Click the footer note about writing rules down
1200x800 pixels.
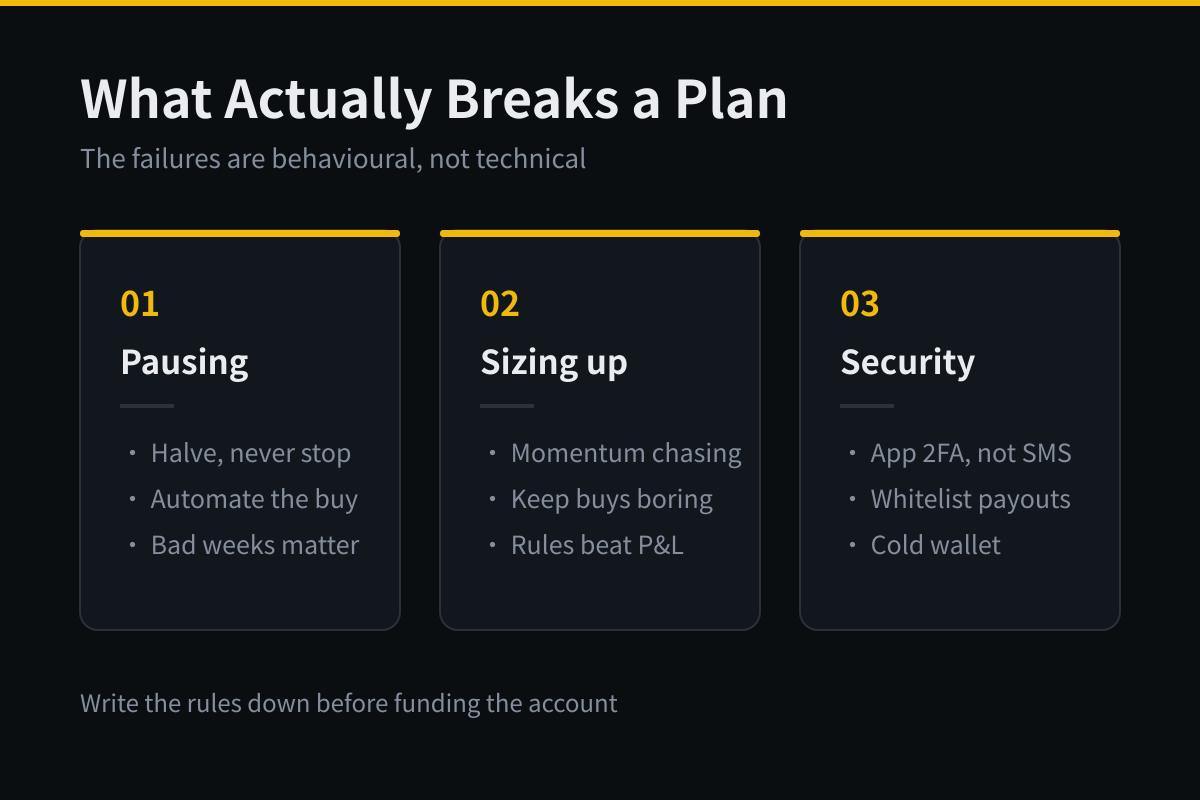coord(349,703)
